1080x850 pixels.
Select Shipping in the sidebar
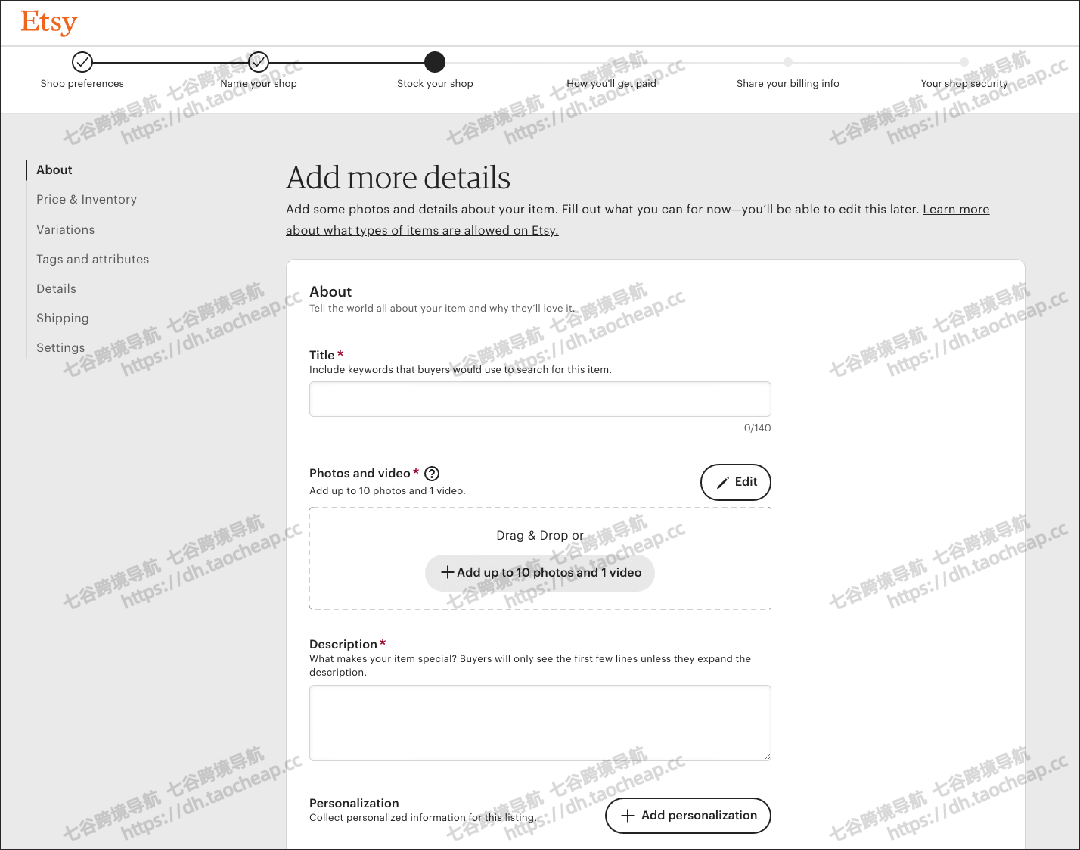coord(63,318)
